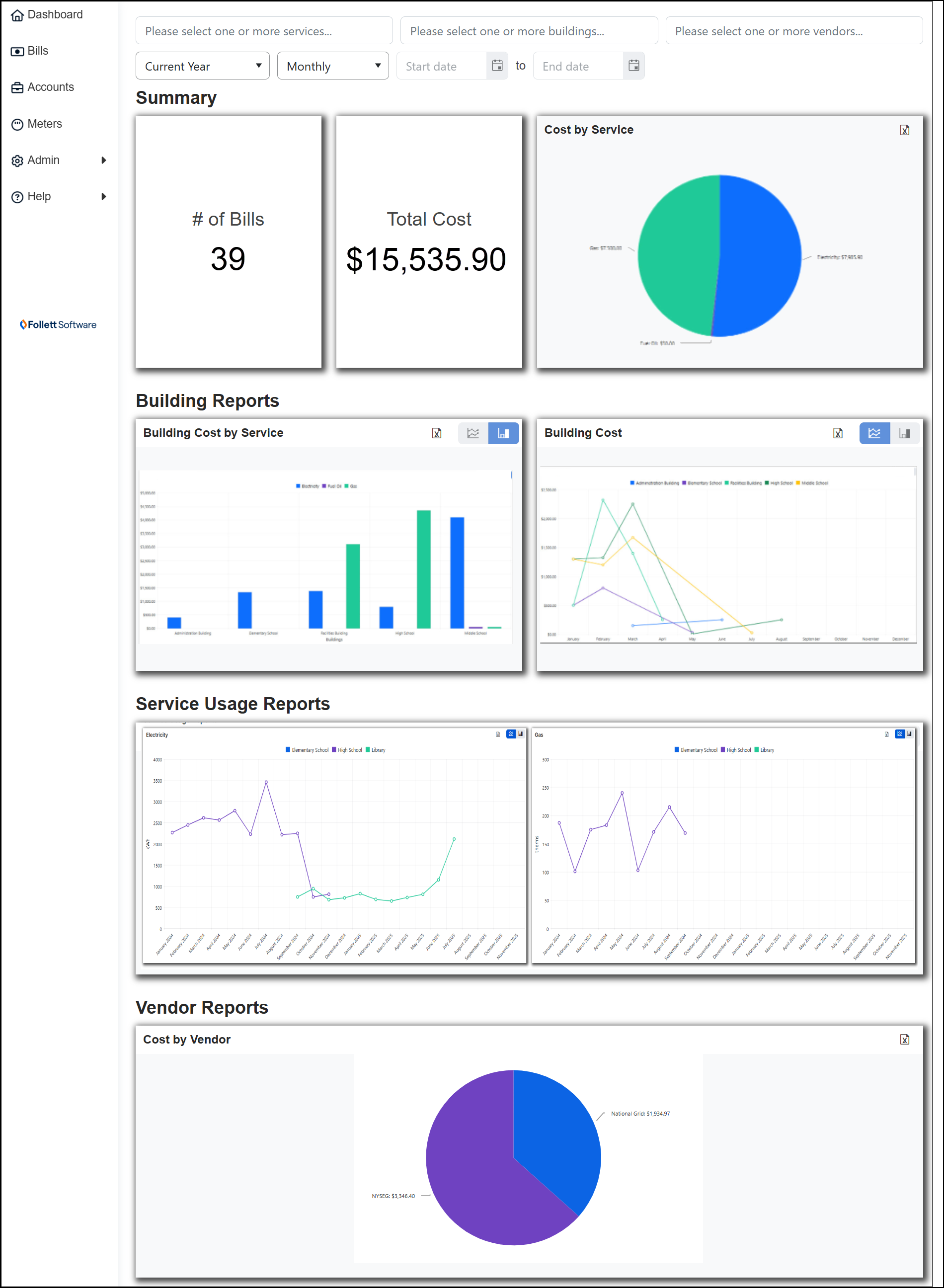
Task: Open the Monthly interval dropdown
Action: pyautogui.click(x=332, y=66)
